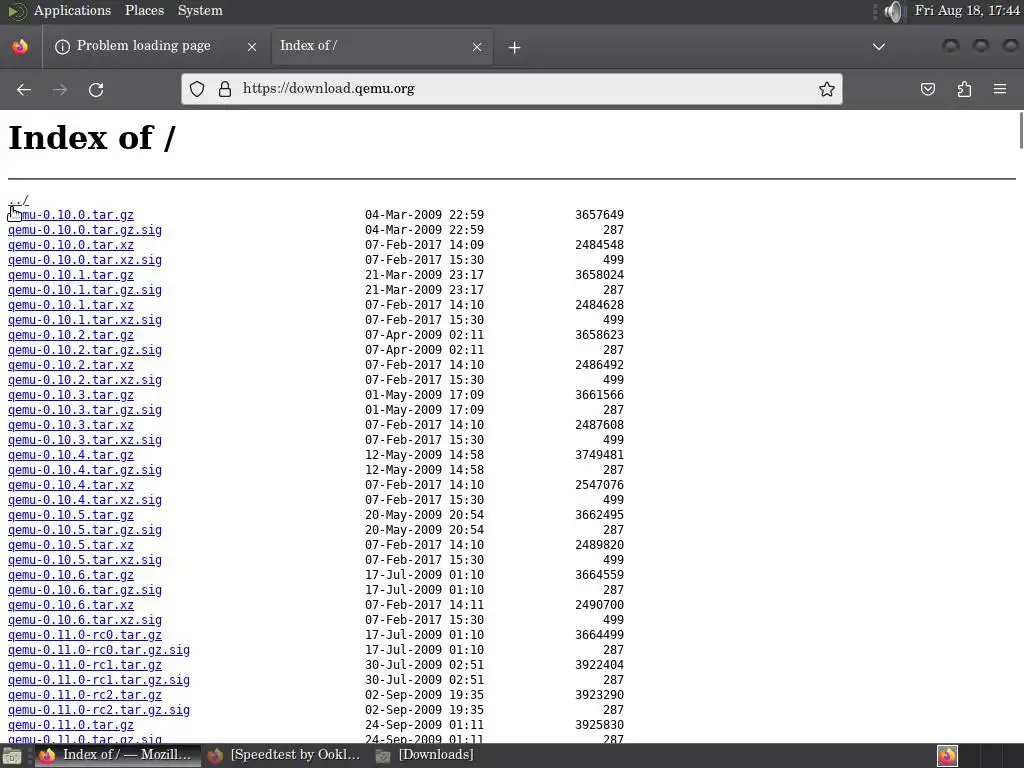Click the date 30-Jul-2009 02:51 for qemu-0.11.0-rc1.tar.gz
The image size is (1024, 768).
coord(424,665)
